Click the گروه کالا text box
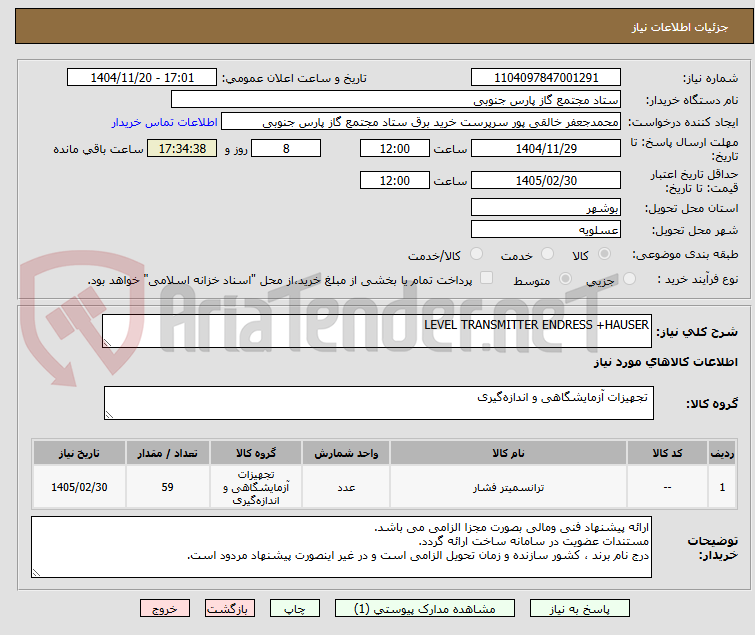The height and width of the screenshot is (635, 755). (378, 403)
